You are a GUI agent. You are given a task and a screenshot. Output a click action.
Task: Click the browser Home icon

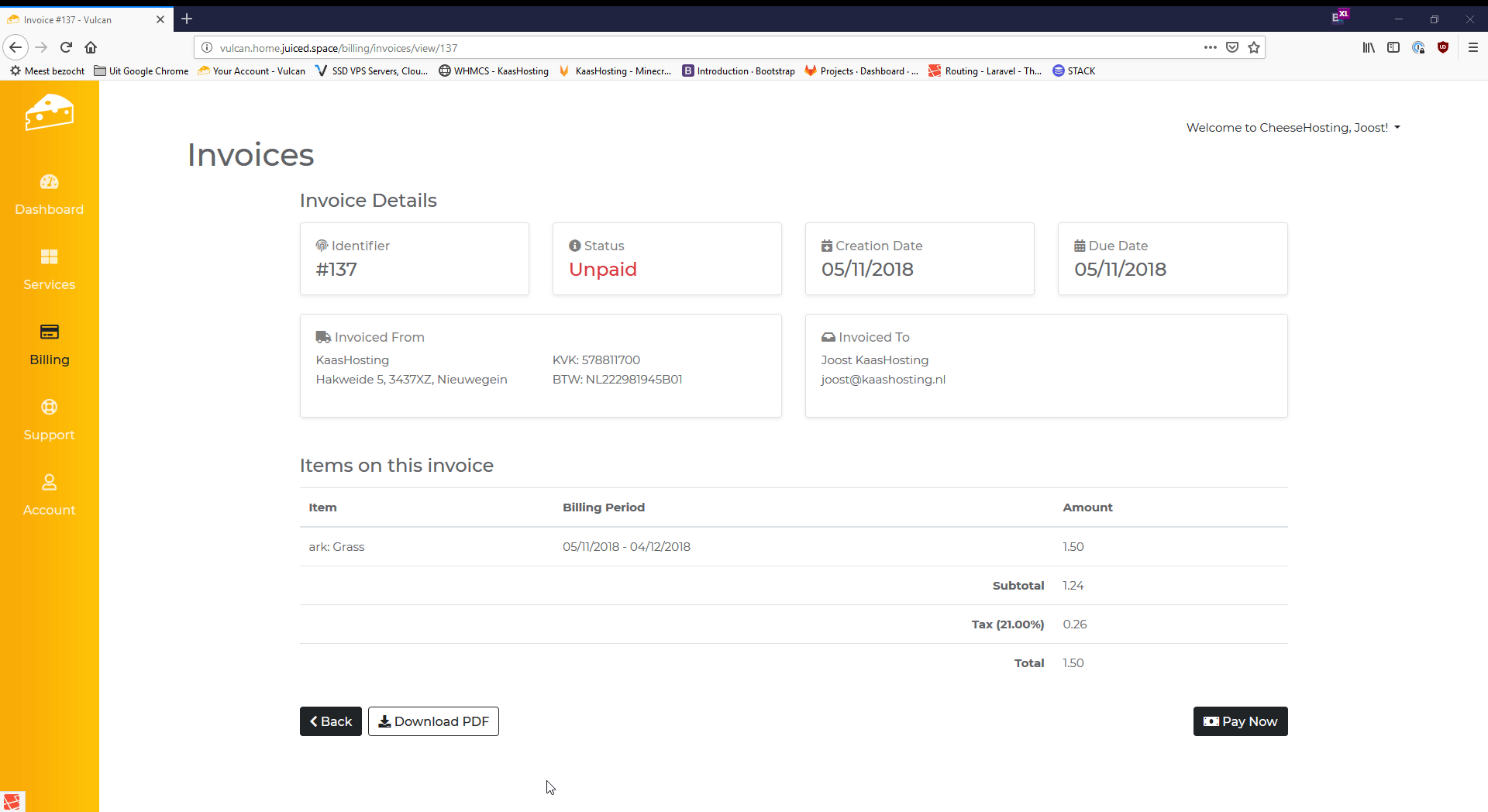91,48
